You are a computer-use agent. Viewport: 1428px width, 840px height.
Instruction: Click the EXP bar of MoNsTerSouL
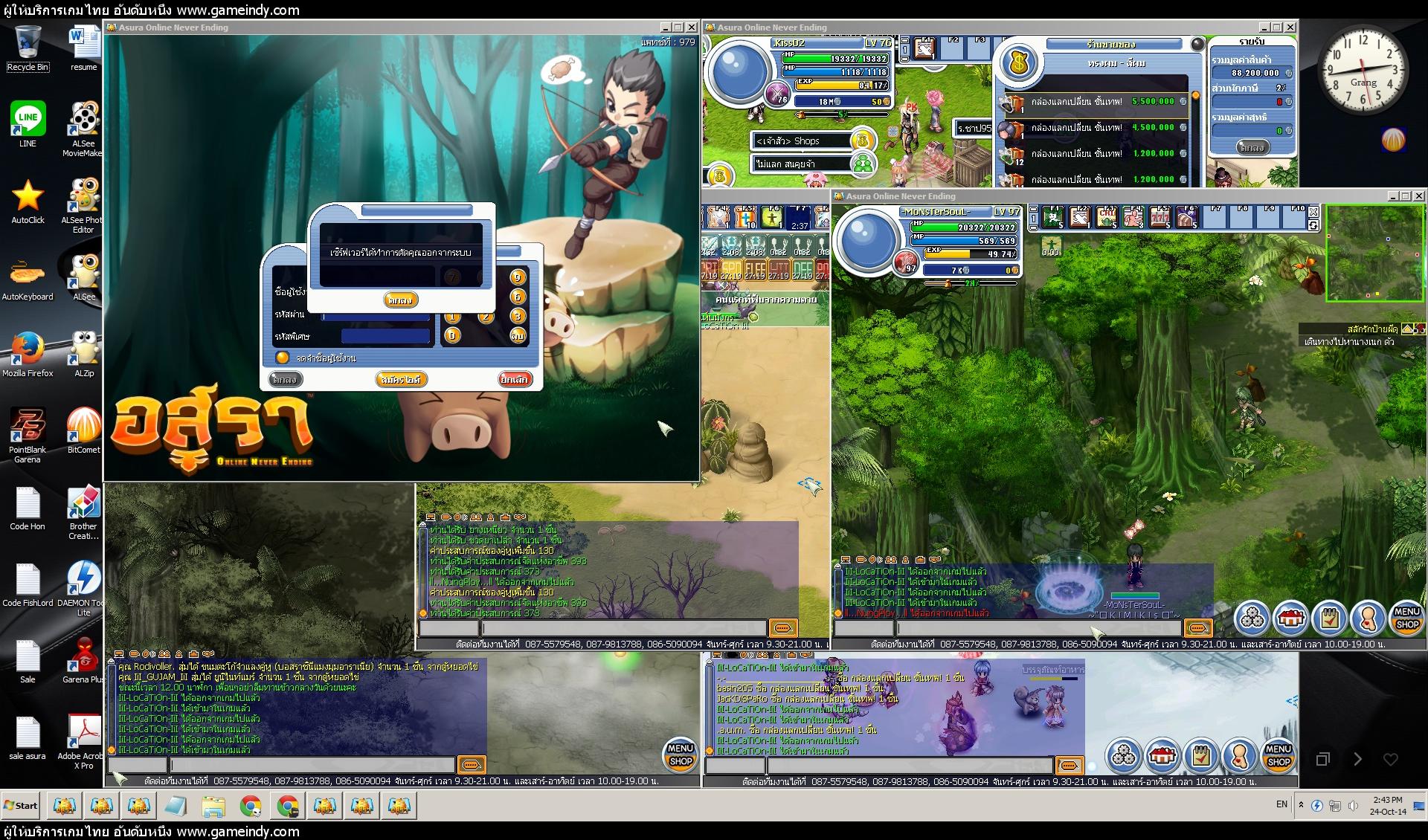tap(971, 253)
